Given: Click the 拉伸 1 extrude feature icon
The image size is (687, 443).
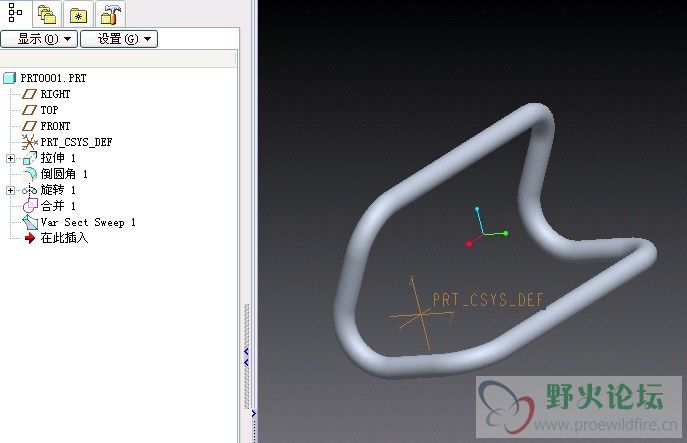Looking at the screenshot, I should [30, 158].
